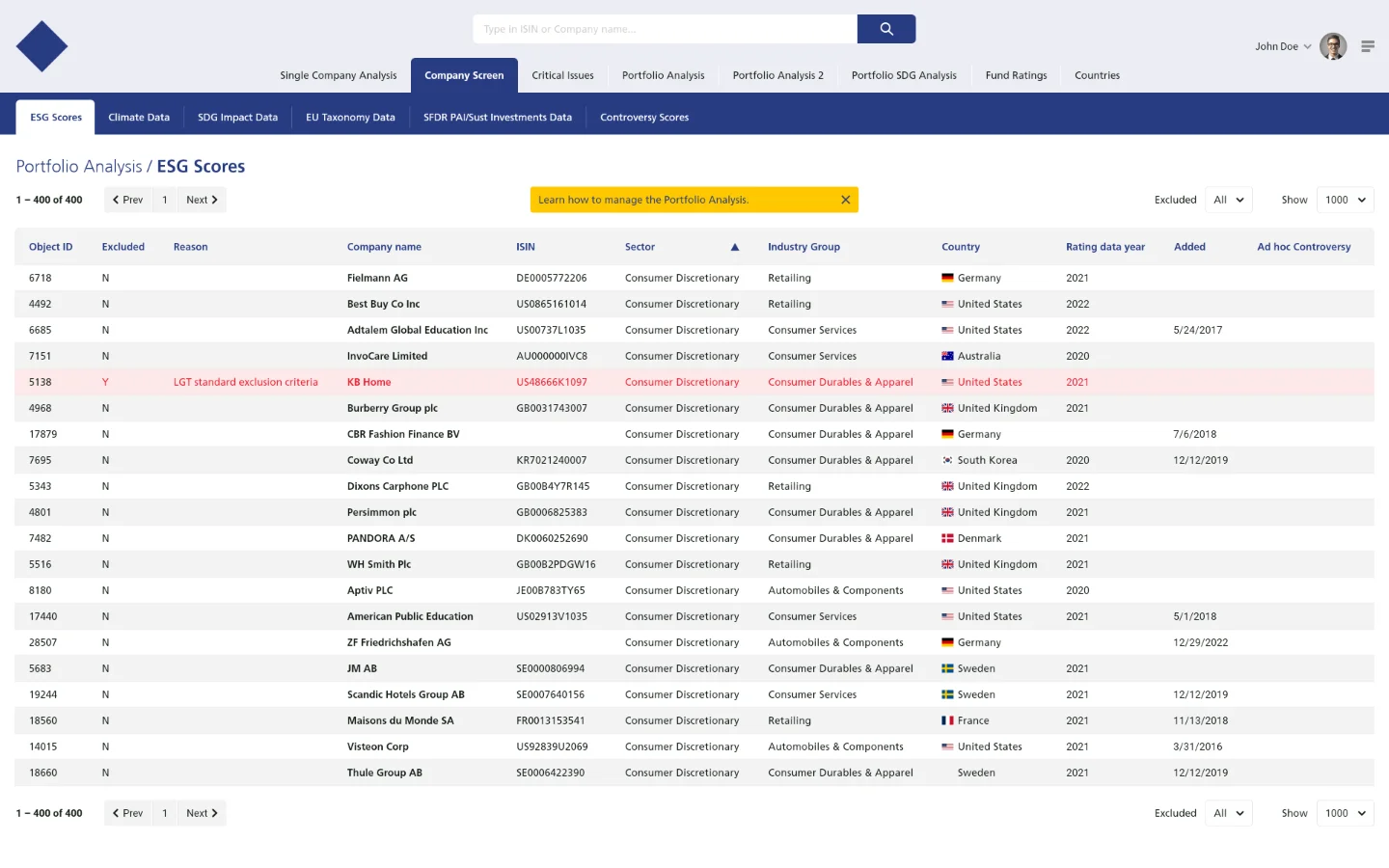Open the EU Taxonomy Data sub-tab
This screenshot has height=868, width=1389.
click(x=350, y=118)
